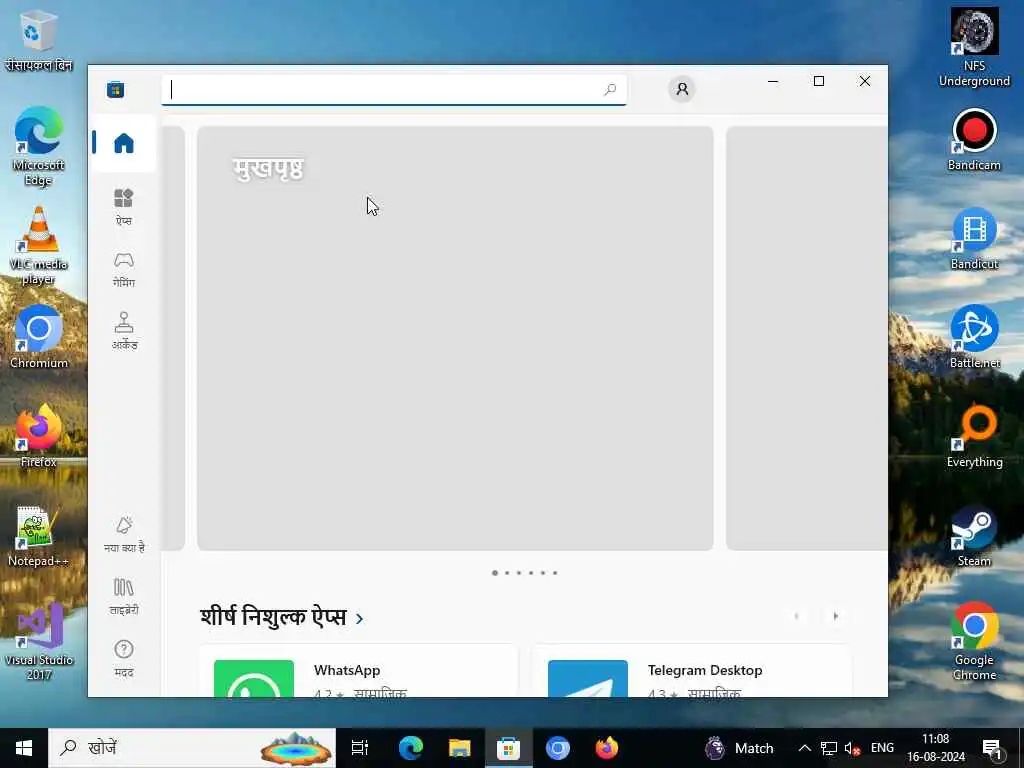Click the WhatsApp green app icon
1024x768 pixels.
(x=254, y=679)
